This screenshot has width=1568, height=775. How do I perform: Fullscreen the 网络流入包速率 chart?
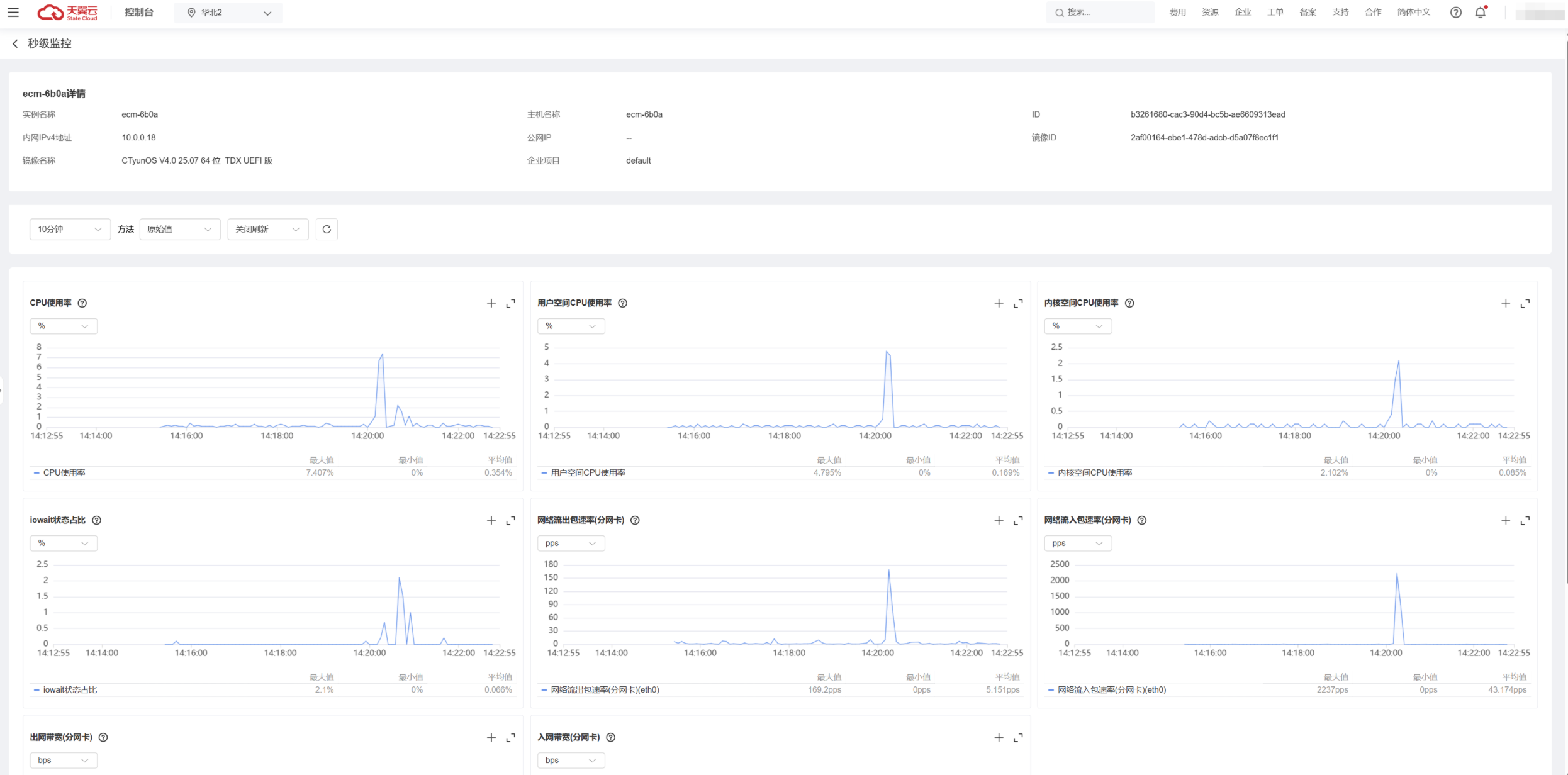(x=1525, y=520)
